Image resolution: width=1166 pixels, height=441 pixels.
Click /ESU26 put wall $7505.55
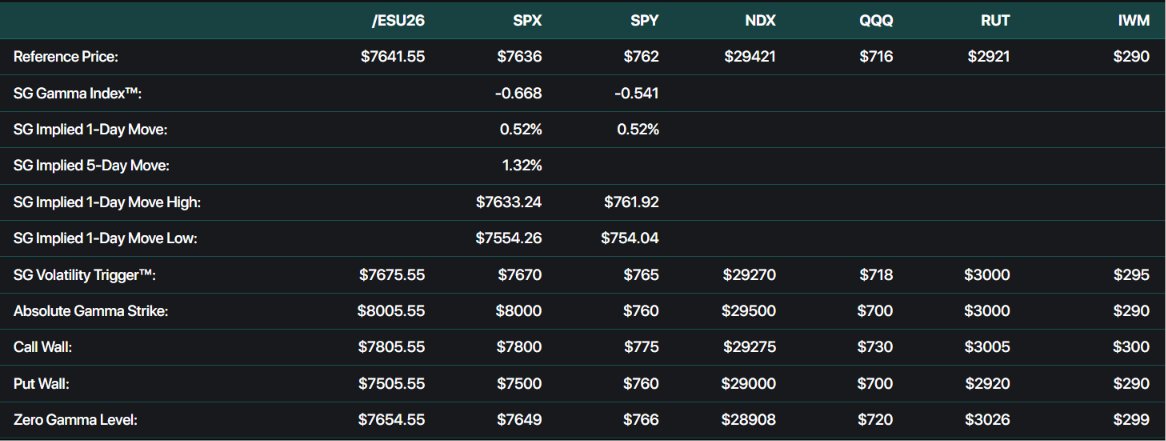(393, 384)
